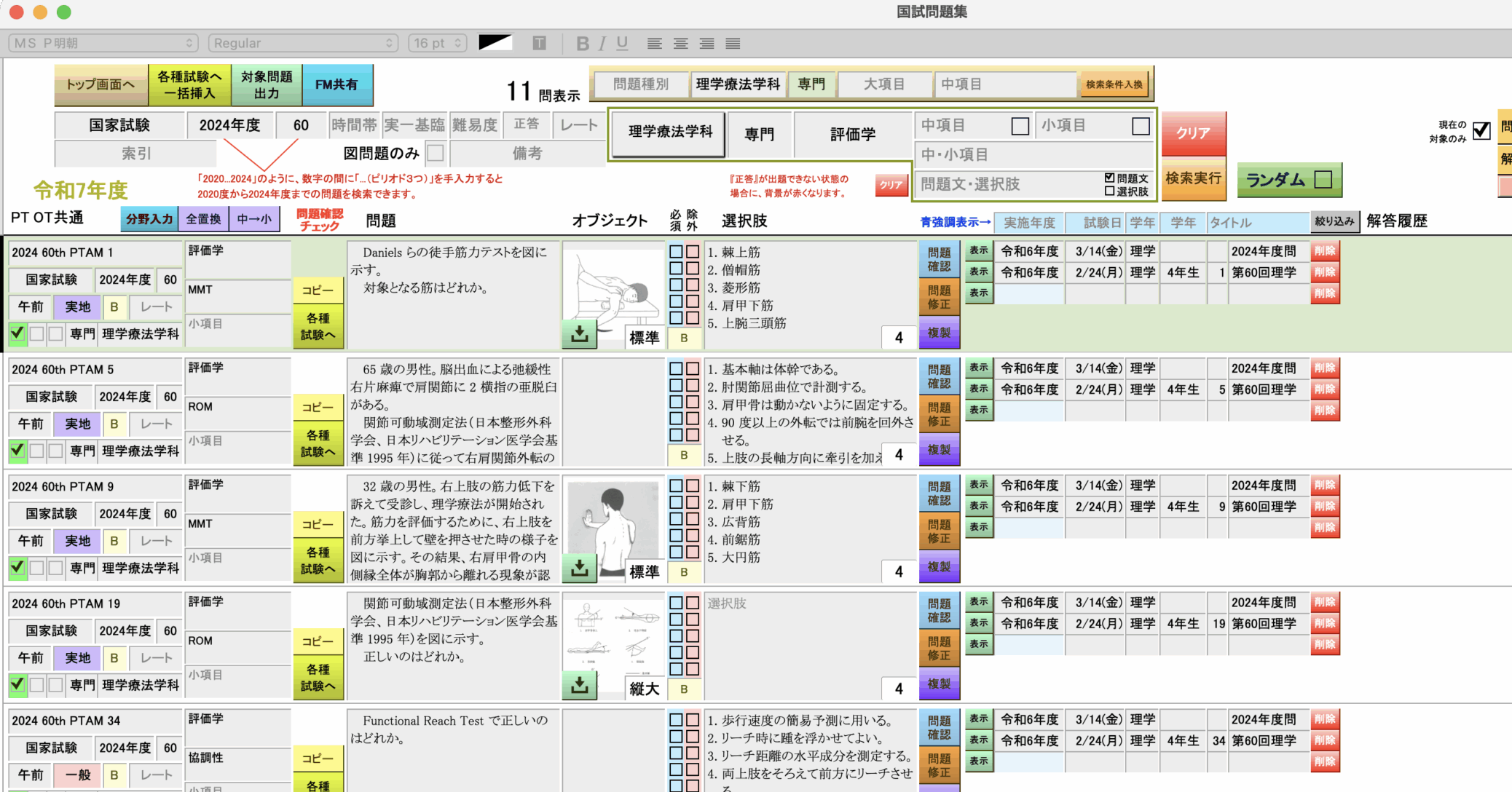
Task: Apply underline formatting
Action: tap(621, 43)
